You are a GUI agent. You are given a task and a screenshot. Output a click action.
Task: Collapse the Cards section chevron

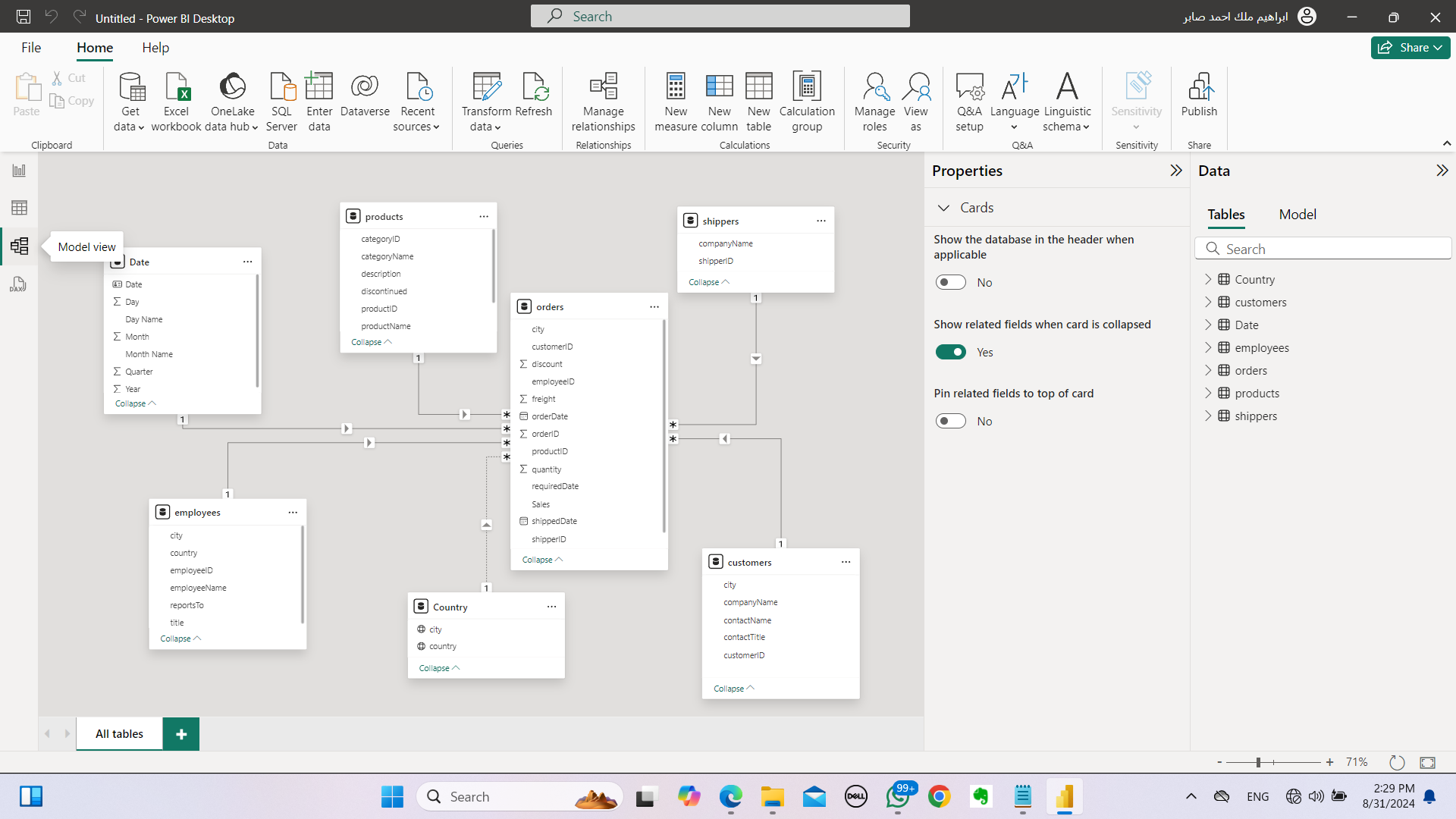point(943,208)
